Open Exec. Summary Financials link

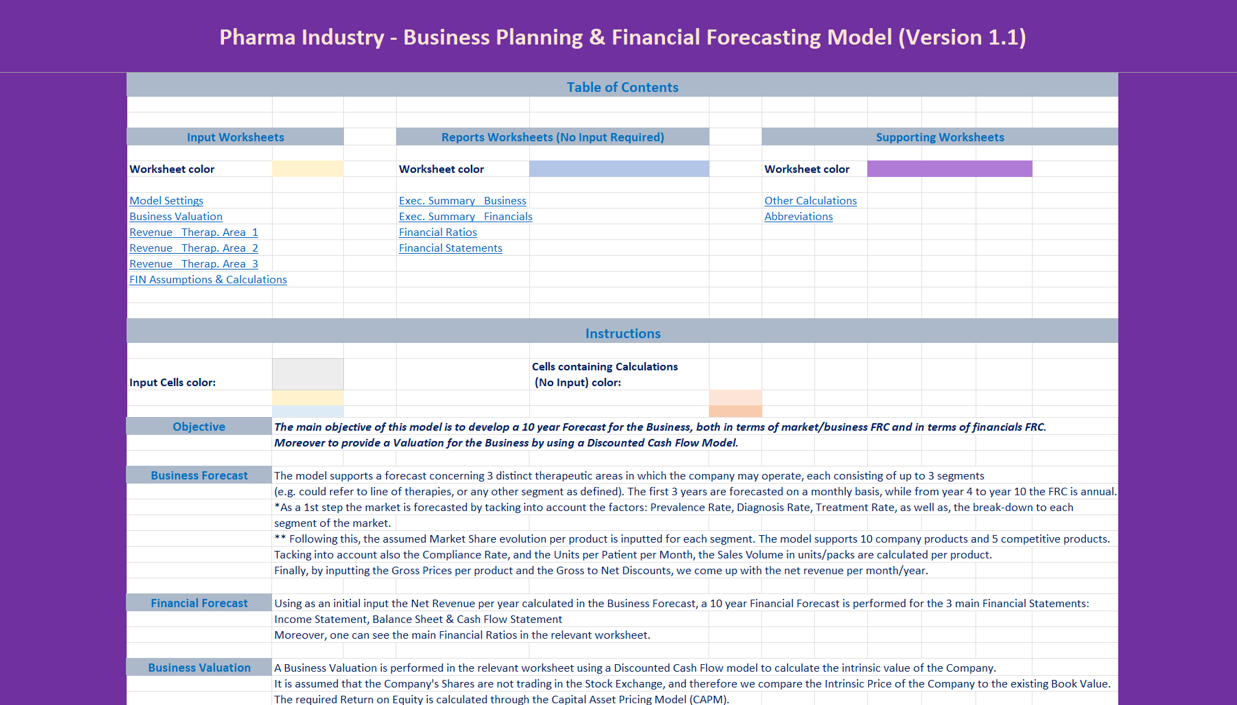tap(465, 217)
